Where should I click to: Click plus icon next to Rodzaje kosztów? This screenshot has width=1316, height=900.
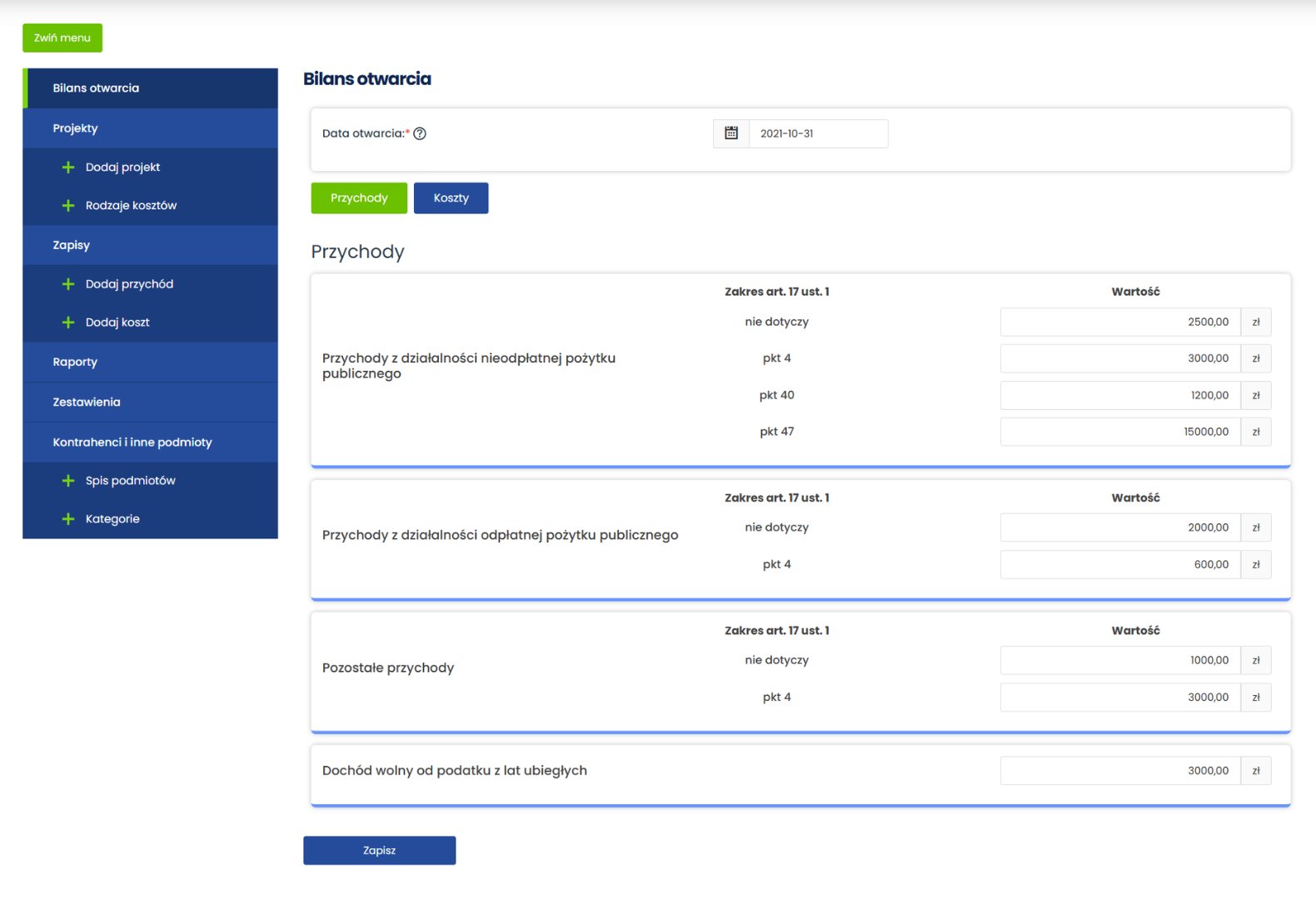(x=68, y=206)
